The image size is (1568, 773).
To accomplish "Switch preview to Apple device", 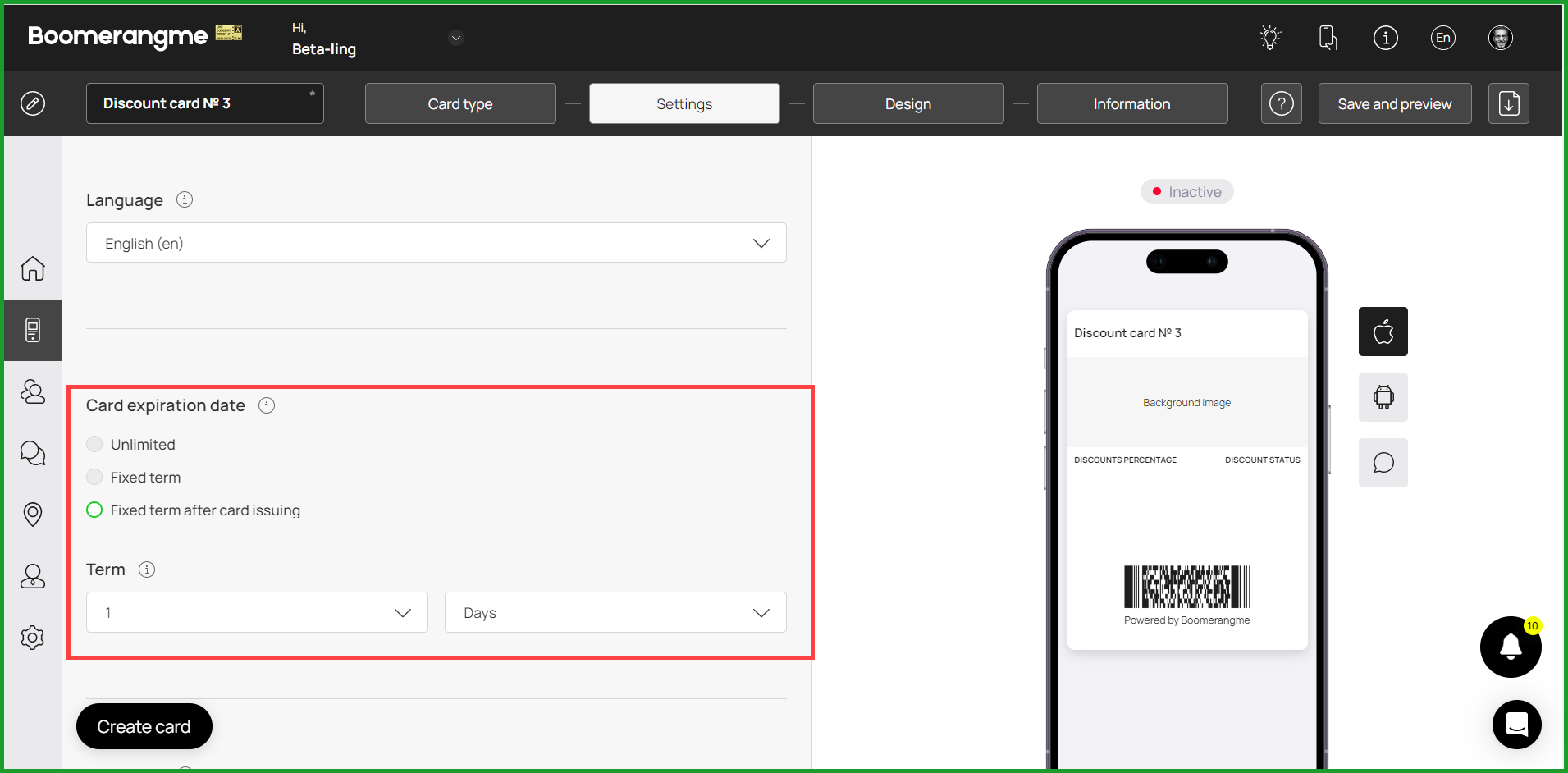I will 1383,332.
